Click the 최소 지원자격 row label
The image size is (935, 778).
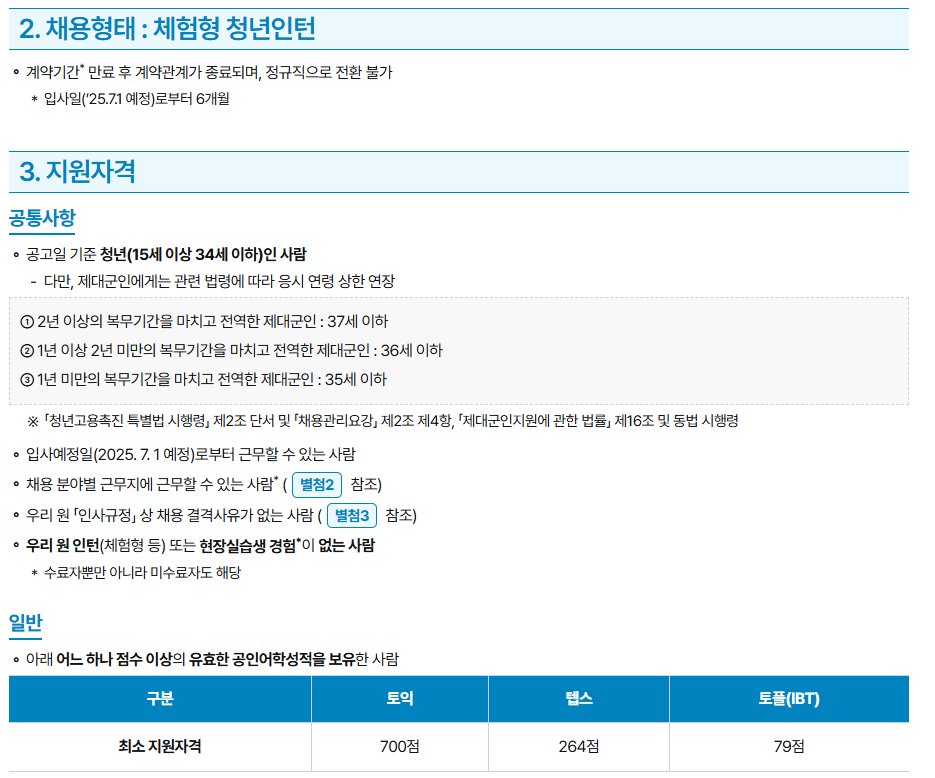tap(160, 746)
